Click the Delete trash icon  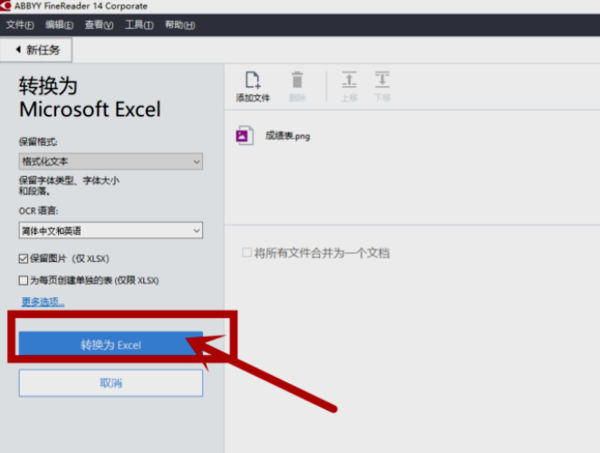[x=297, y=80]
